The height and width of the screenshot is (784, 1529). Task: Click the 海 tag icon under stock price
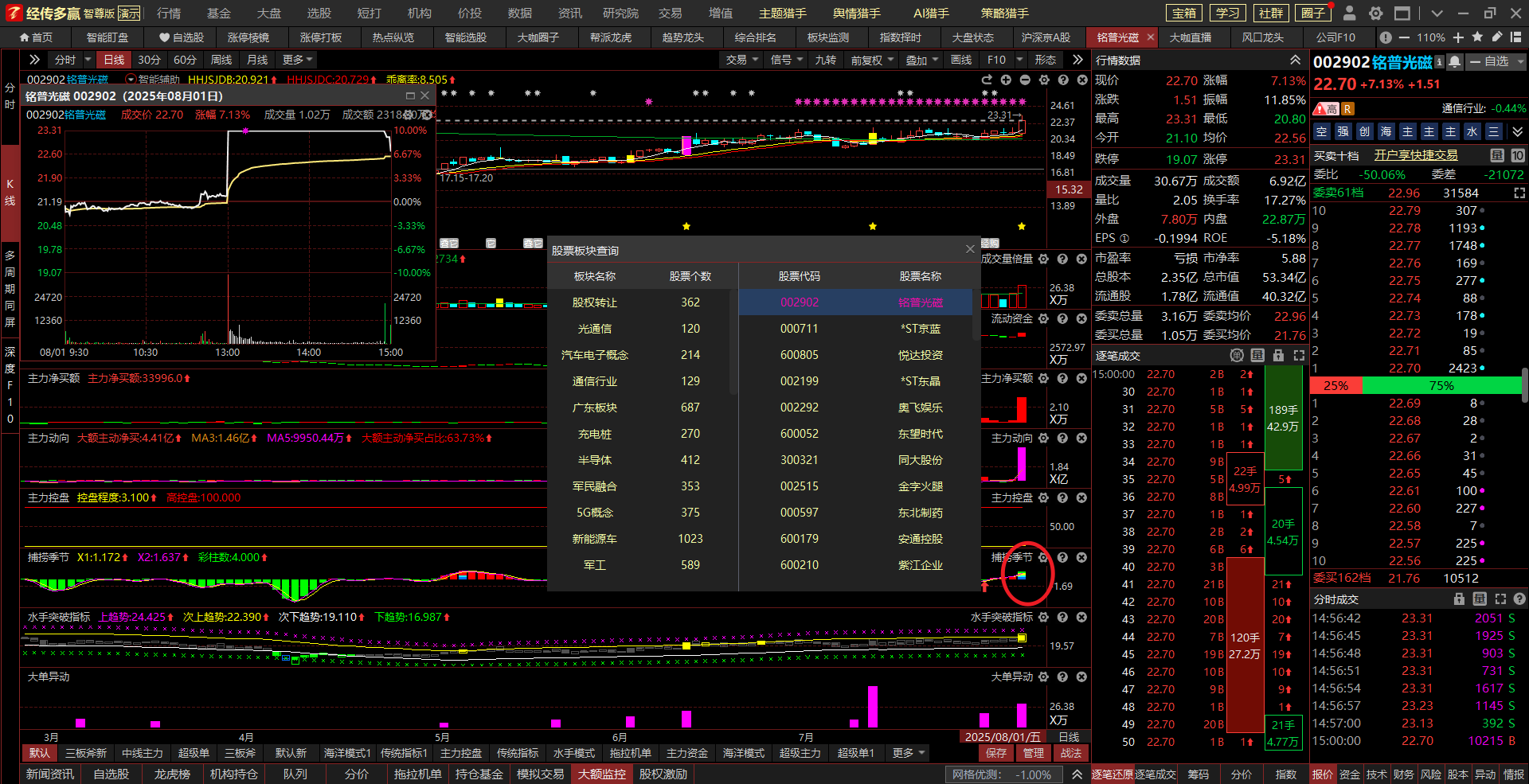coord(1386,131)
